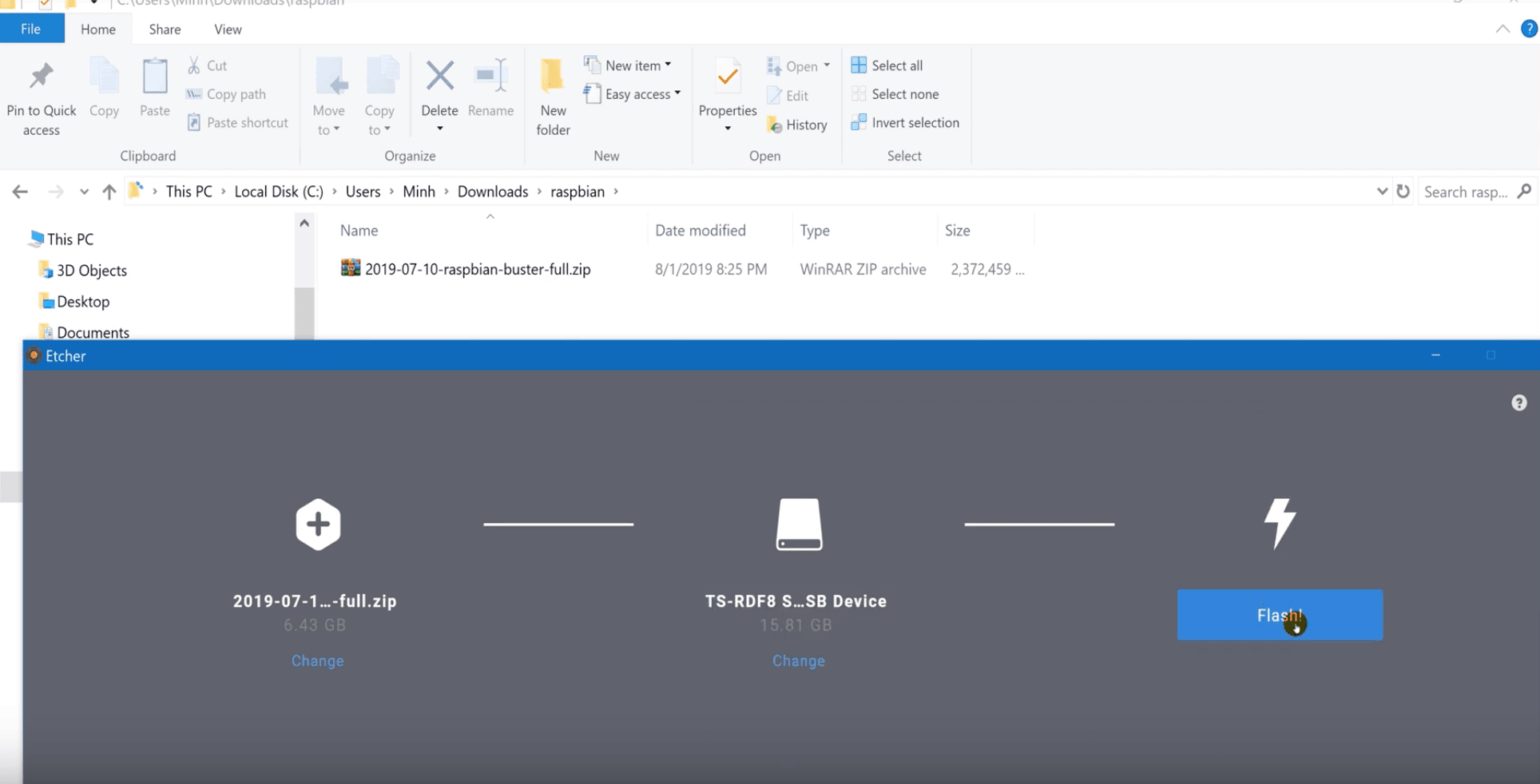Click Invert selection in ribbon
Screen dimensions: 1540x784
coord(905,123)
